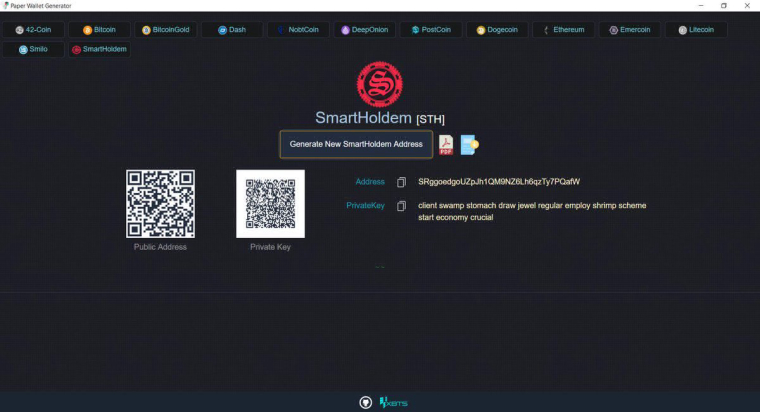This screenshot has height=412, width=760.
Task: Open the BitcoinGold tab
Action: pos(166,30)
